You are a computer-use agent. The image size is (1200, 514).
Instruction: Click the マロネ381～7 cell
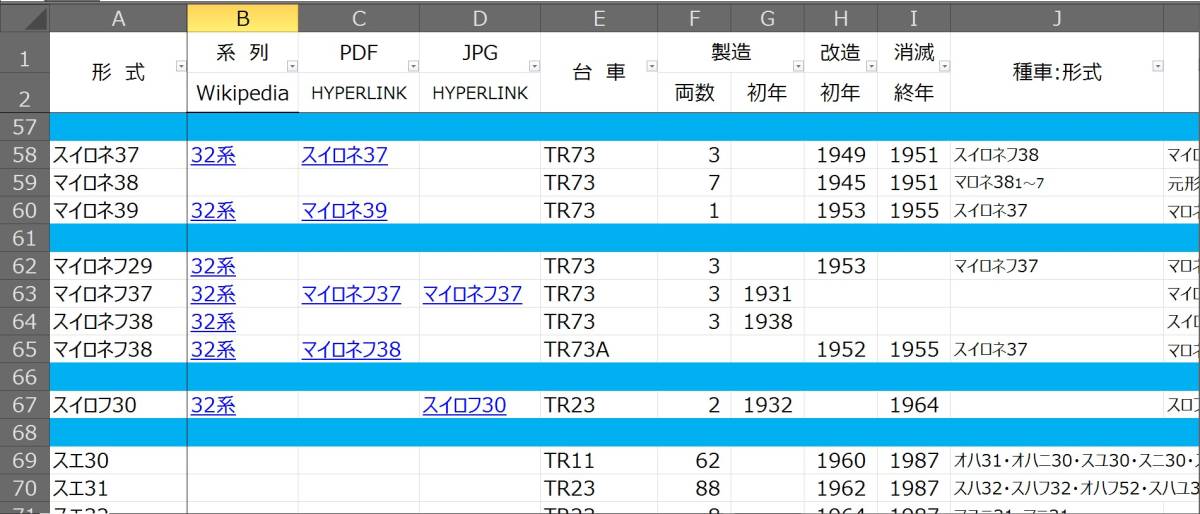(1057, 183)
